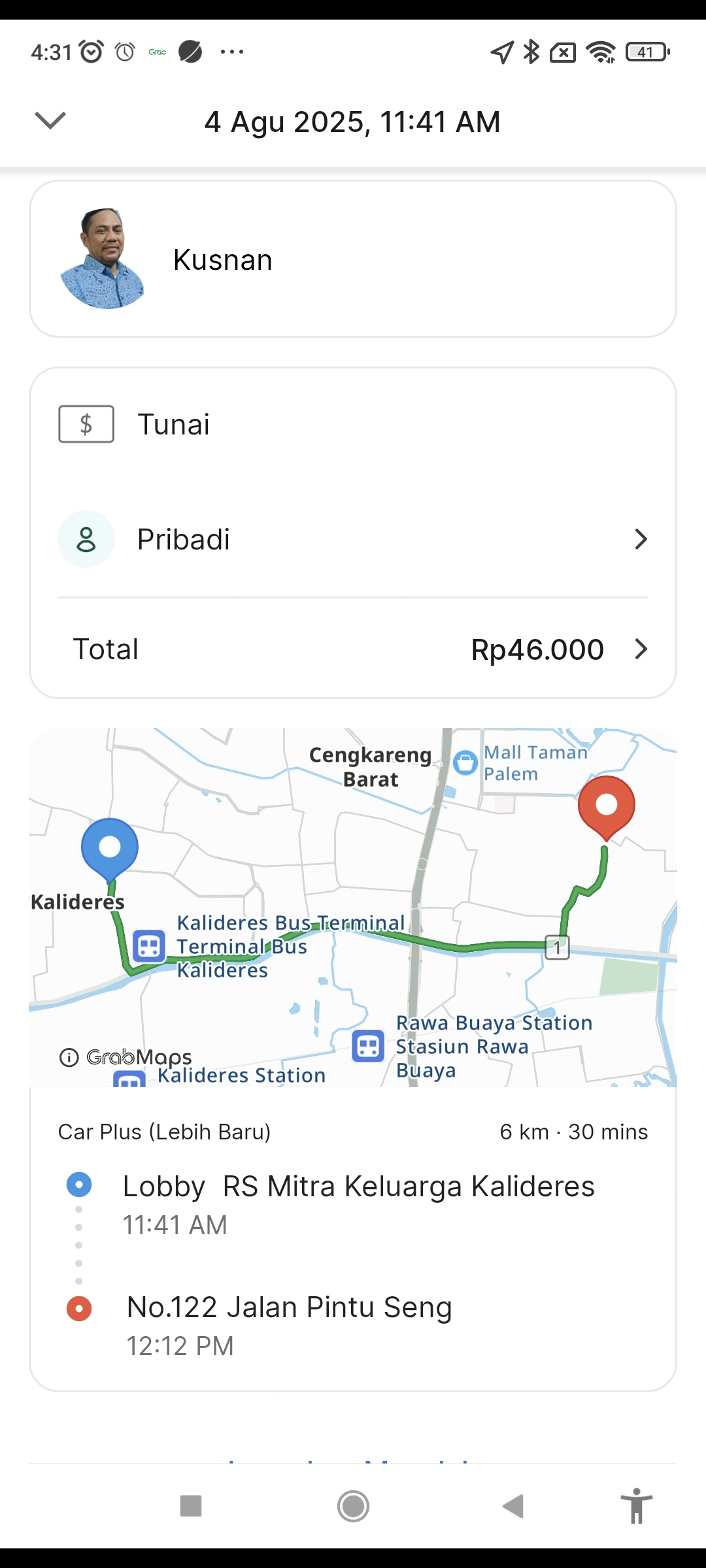The height and width of the screenshot is (1568, 706).
Task: Tap the driver name Kusnan
Action: pyautogui.click(x=222, y=260)
